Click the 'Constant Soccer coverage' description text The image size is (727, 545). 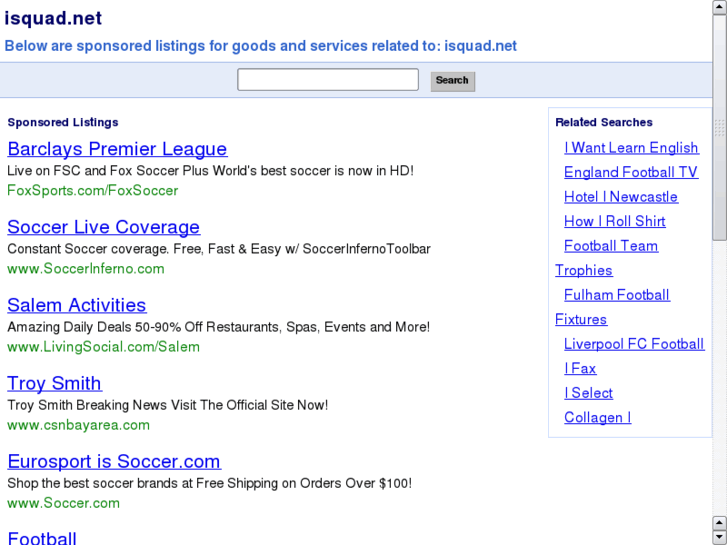tap(219, 249)
